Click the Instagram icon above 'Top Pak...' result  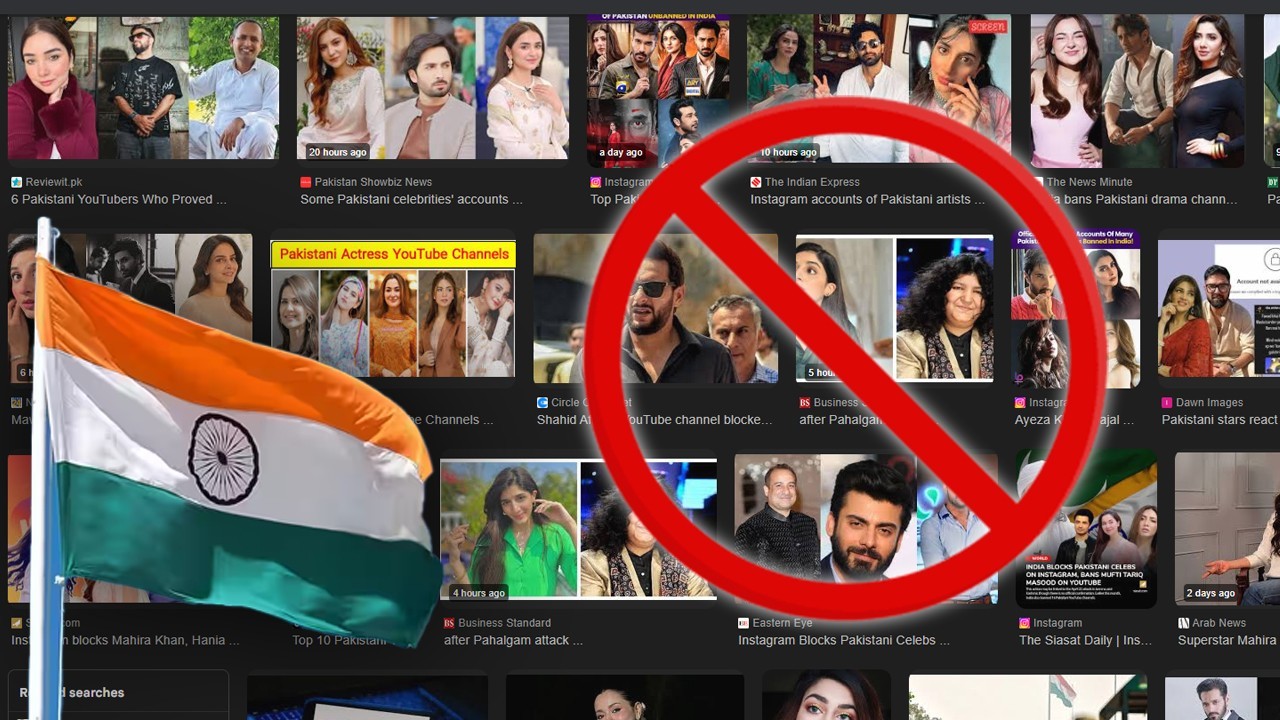tap(596, 182)
